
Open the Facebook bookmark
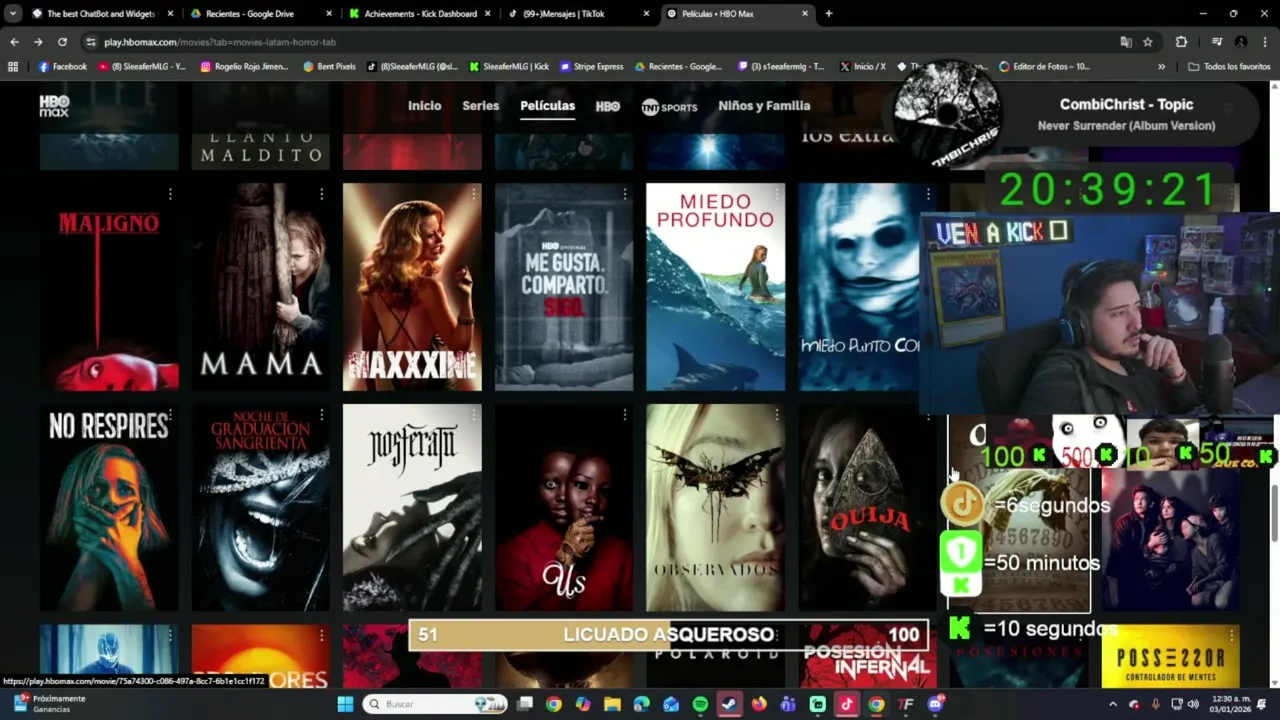coord(62,67)
